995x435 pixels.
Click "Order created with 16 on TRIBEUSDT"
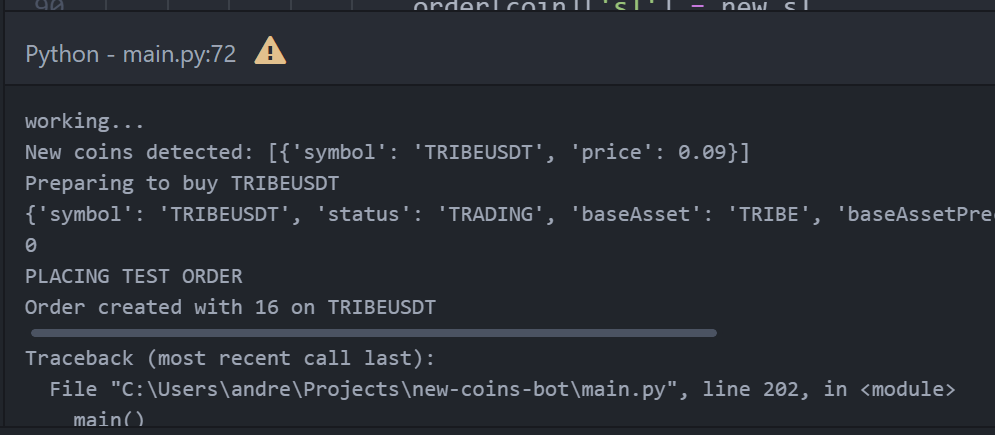click(230, 308)
